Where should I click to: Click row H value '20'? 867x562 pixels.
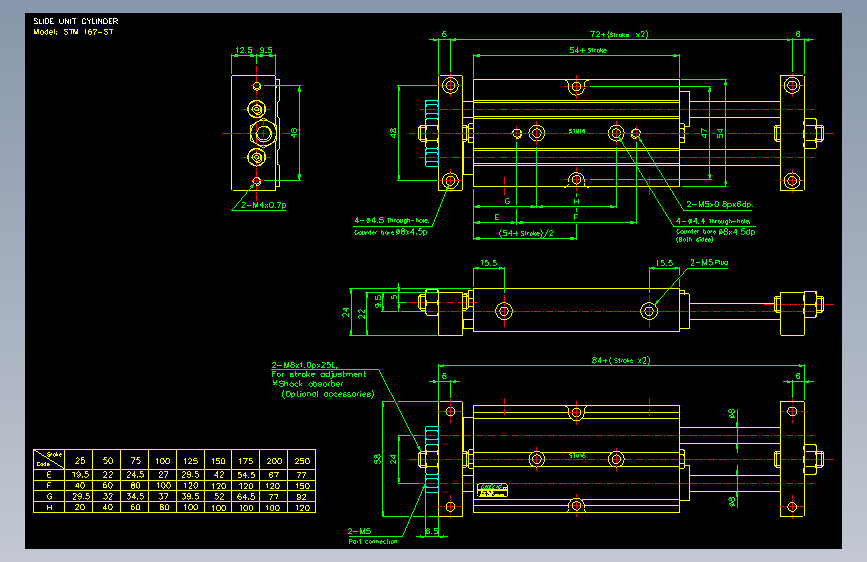(80, 507)
